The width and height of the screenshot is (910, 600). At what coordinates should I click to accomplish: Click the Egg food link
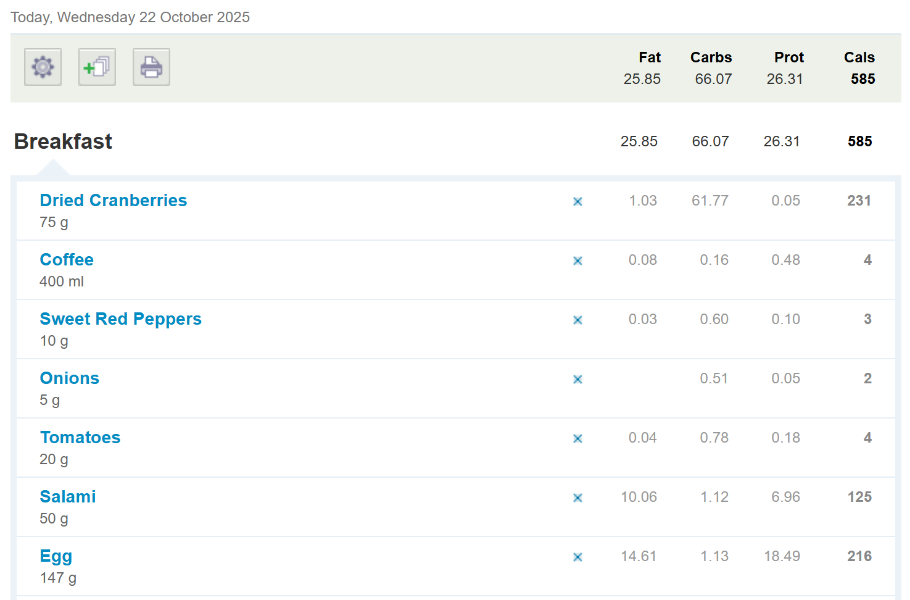[x=56, y=556]
